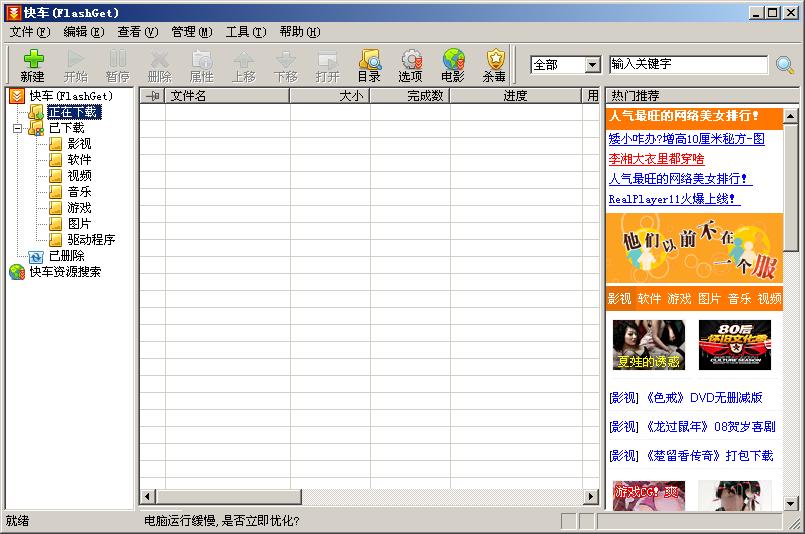Open the 查看(V) menu

coord(138,32)
